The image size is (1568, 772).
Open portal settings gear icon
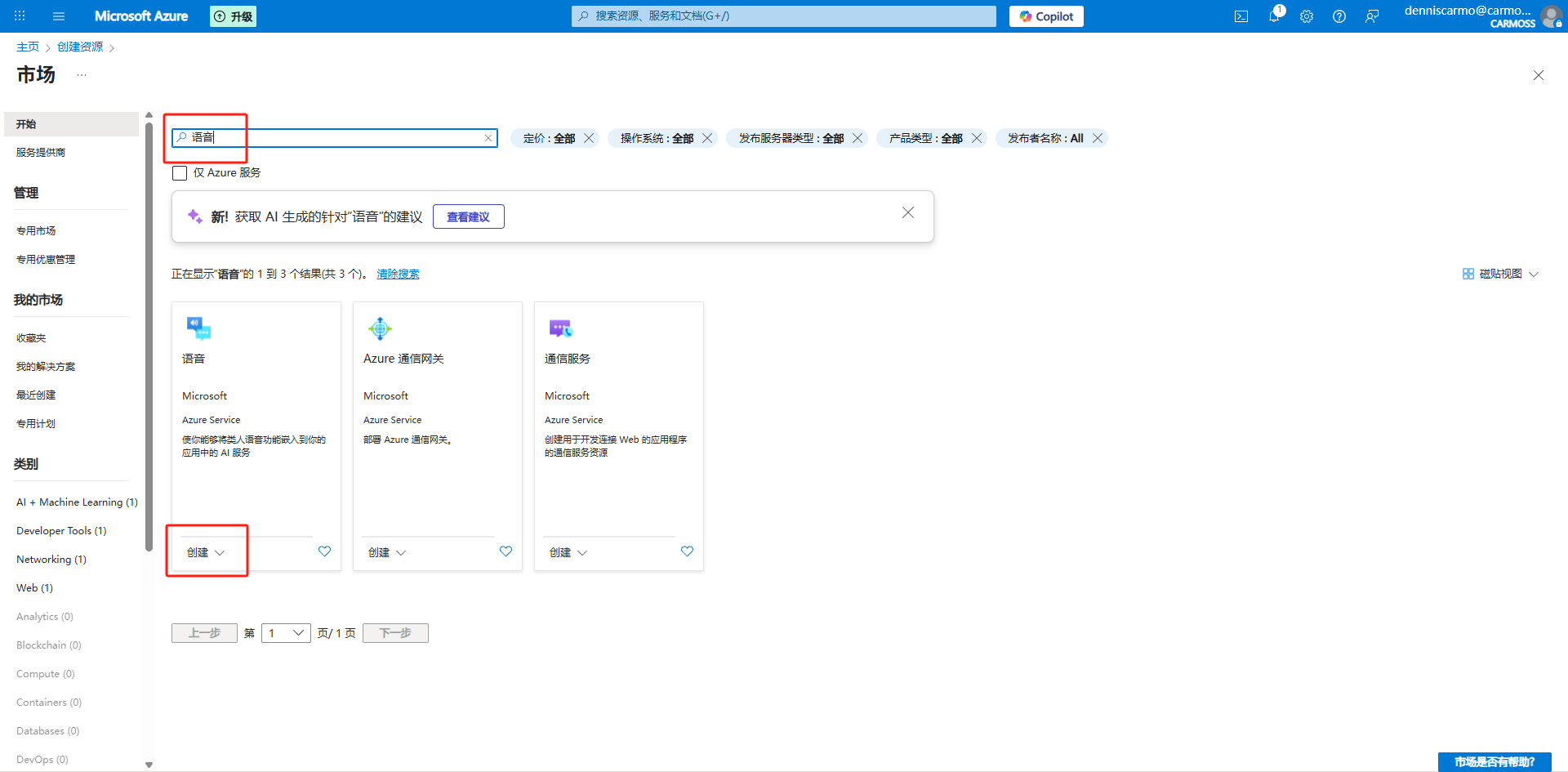(x=1307, y=16)
